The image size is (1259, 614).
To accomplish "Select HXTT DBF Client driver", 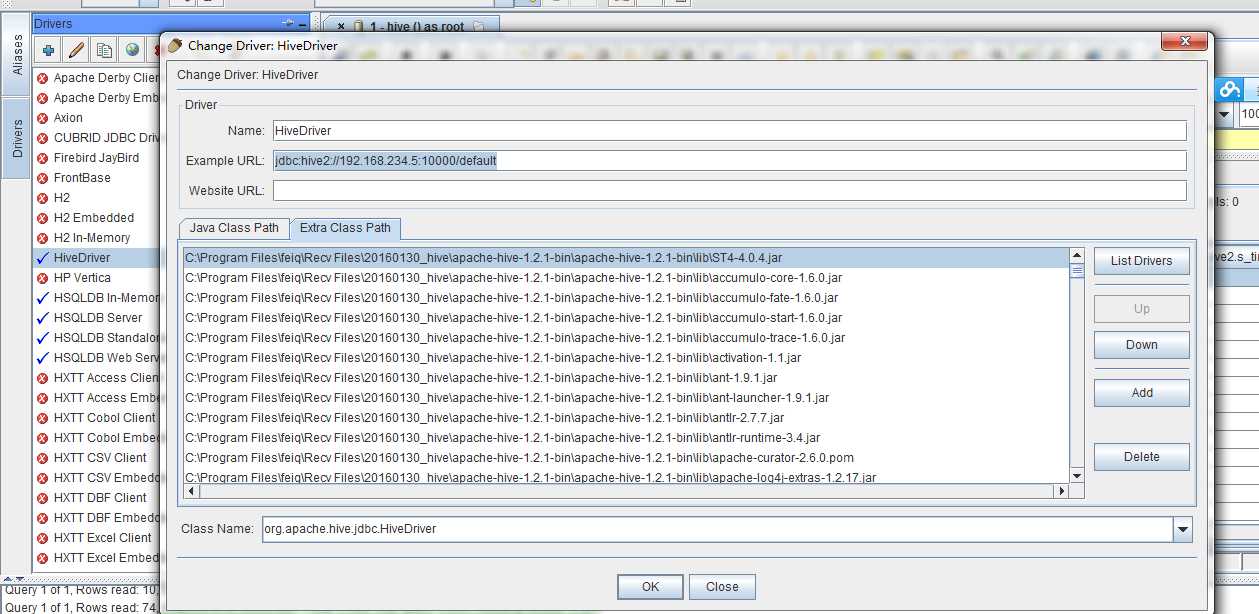I will coord(97,498).
